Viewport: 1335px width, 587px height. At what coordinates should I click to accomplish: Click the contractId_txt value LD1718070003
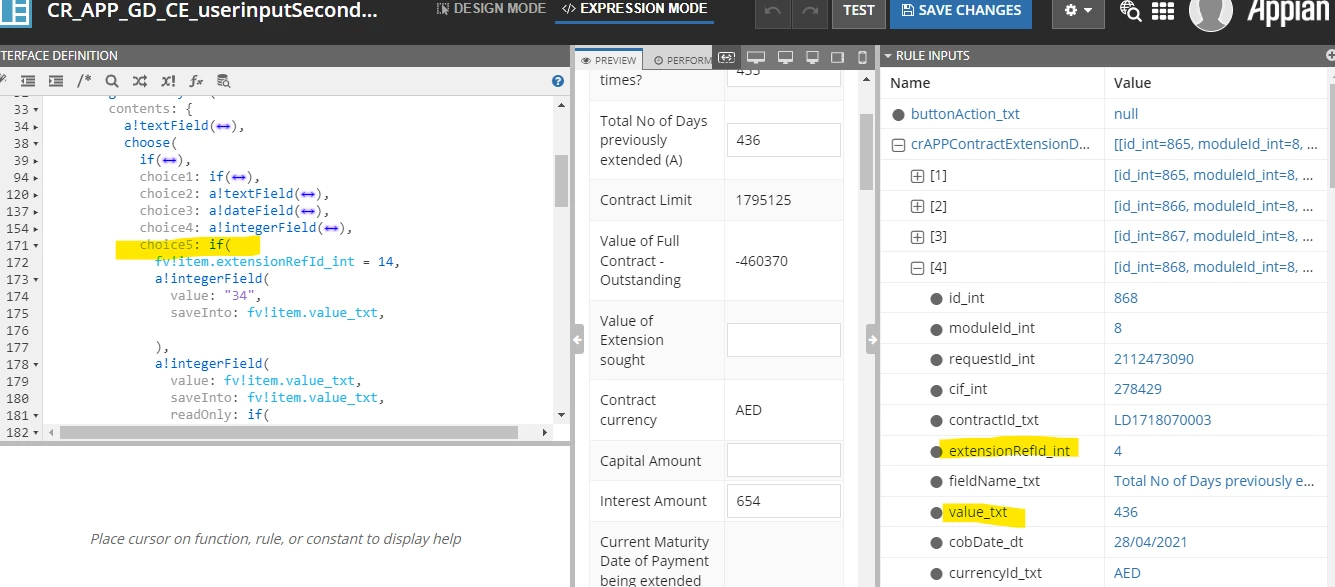pyautogui.click(x=1162, y=420)
